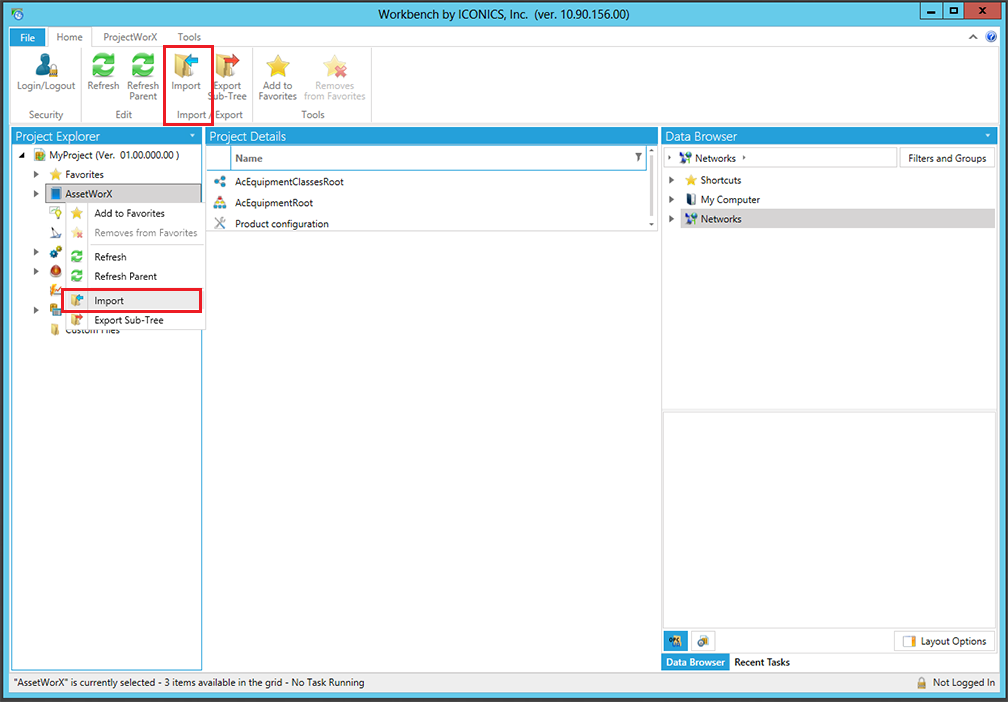Expand the Favorites tree node

(x=37, y=175)
